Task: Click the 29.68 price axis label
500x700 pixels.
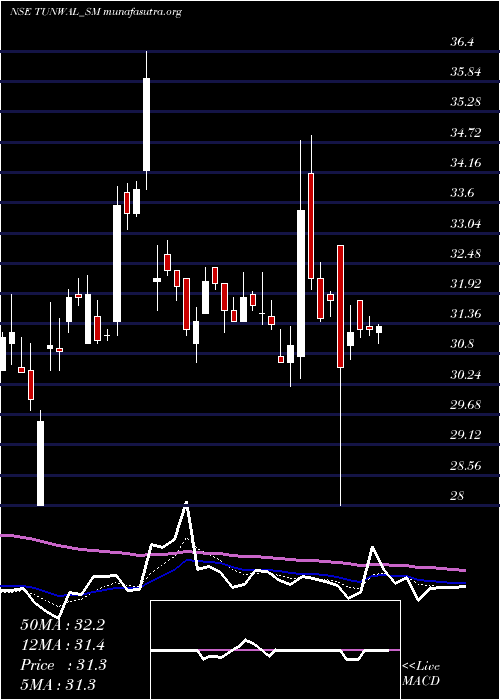Action: click(x=466, y=404)
